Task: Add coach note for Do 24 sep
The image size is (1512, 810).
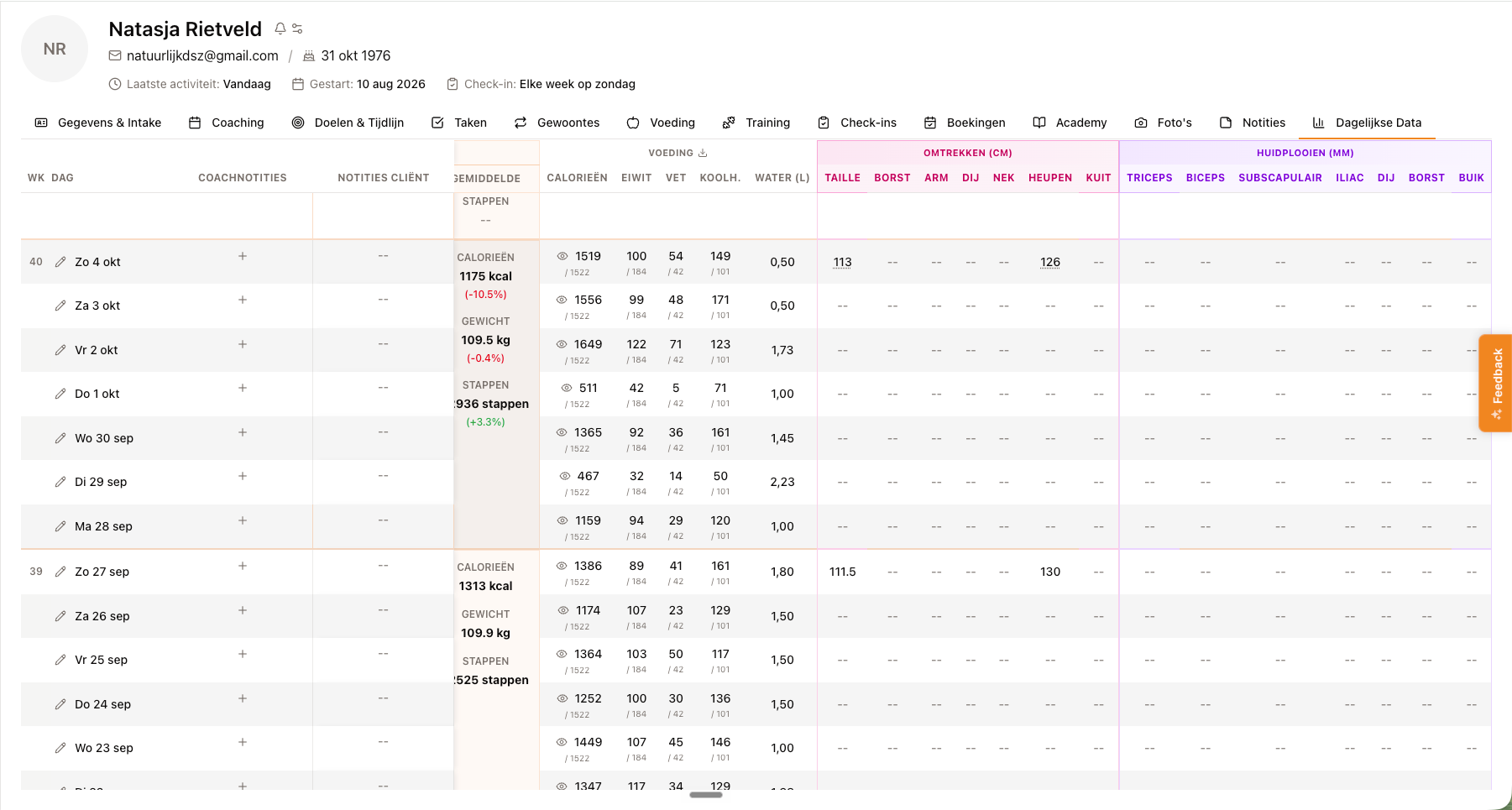Action: tap(243, 698)
